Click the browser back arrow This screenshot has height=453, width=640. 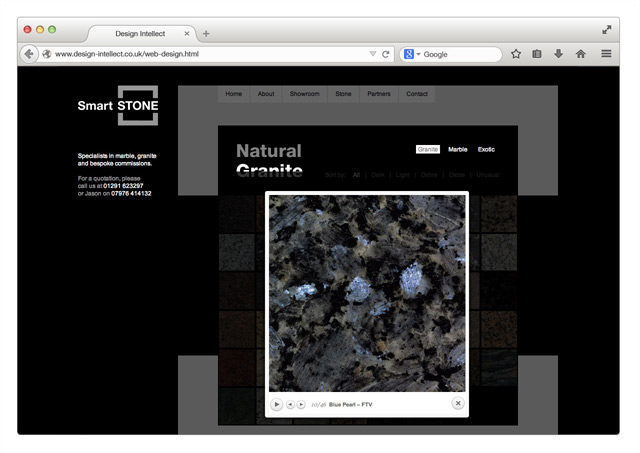coord(30,54)
